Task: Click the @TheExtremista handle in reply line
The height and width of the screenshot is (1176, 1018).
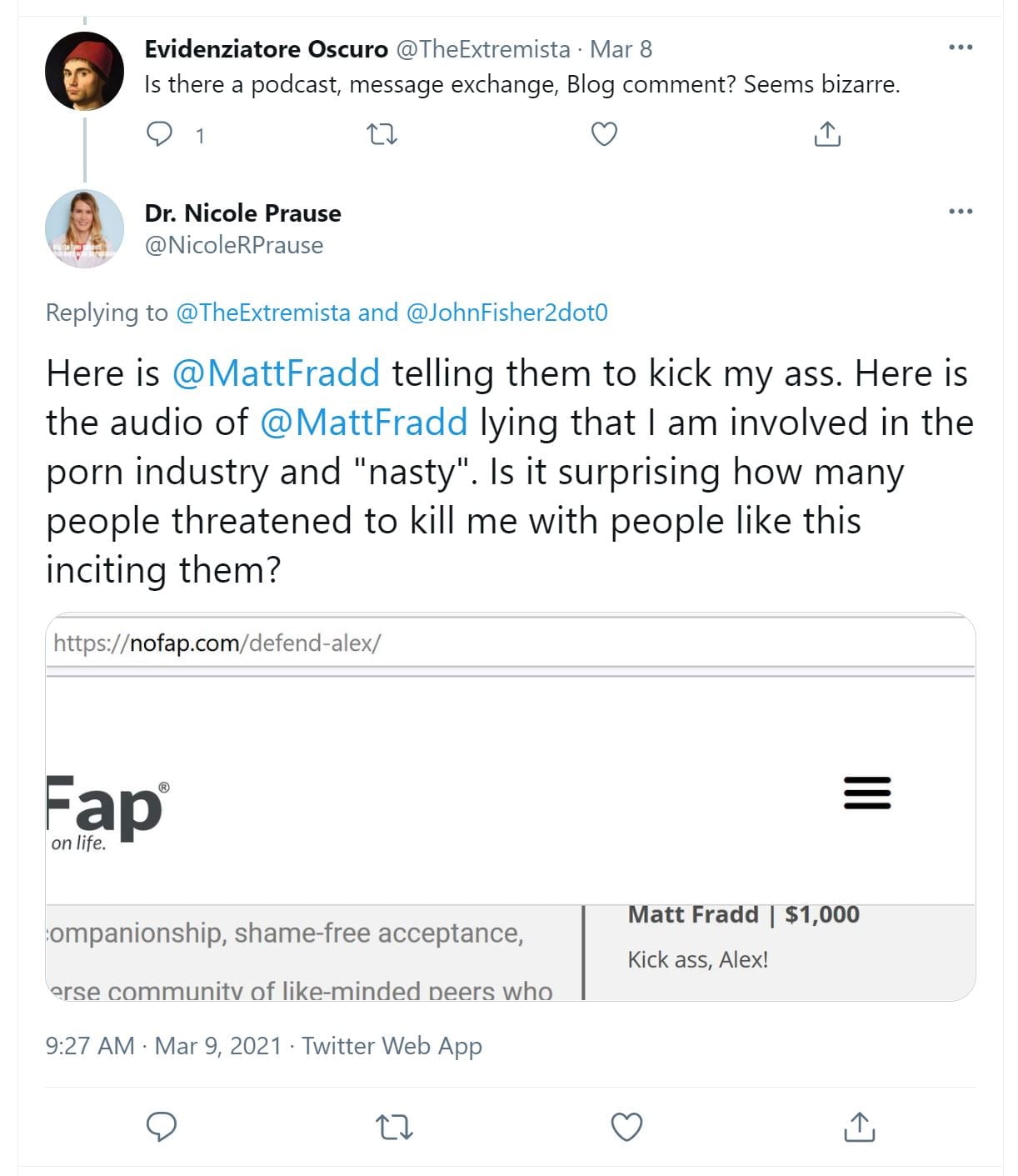Action: pyautogui.click(x=263, y=313)
